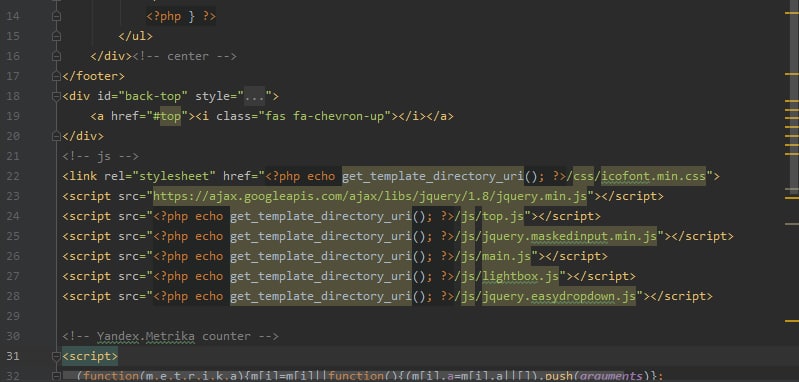The width and height of the screenshot is (799, 382).
Task: Jump to the gray stripe mark level with line 24
Action: click(x=792, y=223)
